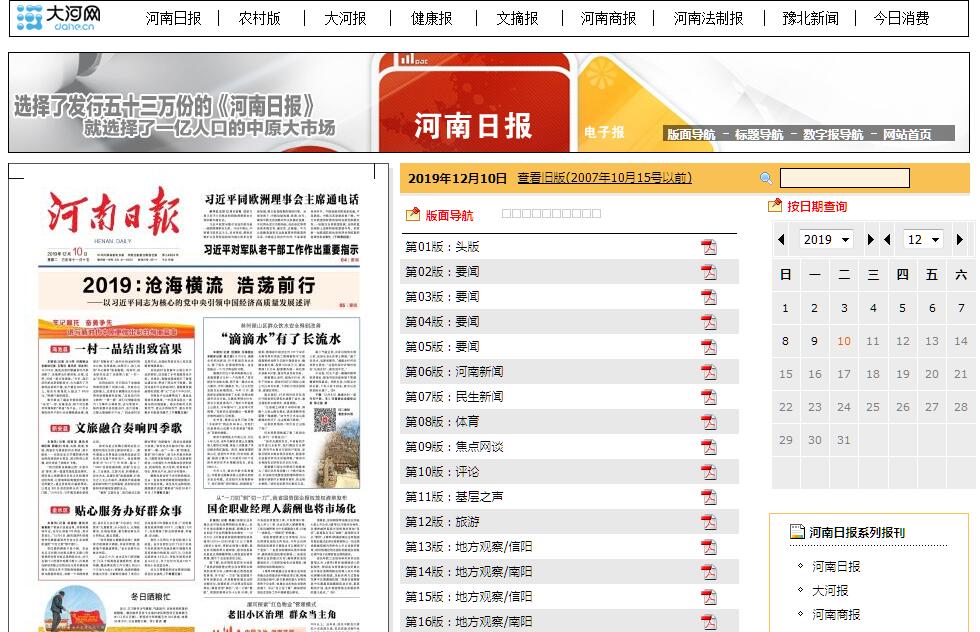Download PDF of 第06版 河南新闻
Screen dimensions: 980x632
[709, 372]
